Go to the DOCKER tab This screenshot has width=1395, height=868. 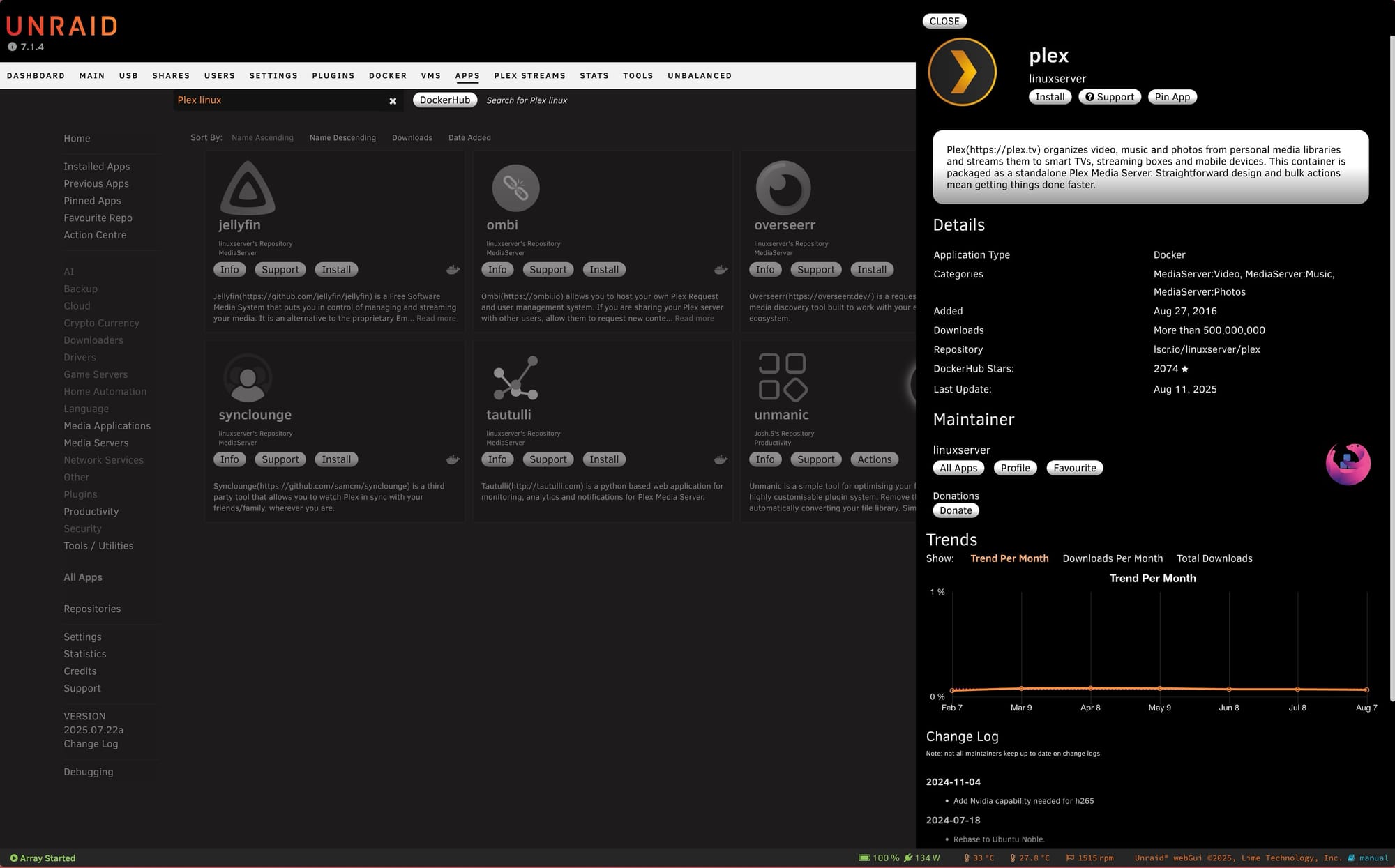coord(388,75)
